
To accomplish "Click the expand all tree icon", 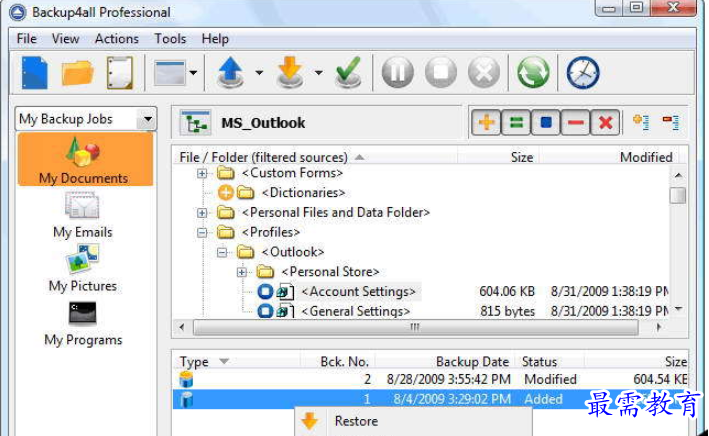I will (x=641, y=122).
